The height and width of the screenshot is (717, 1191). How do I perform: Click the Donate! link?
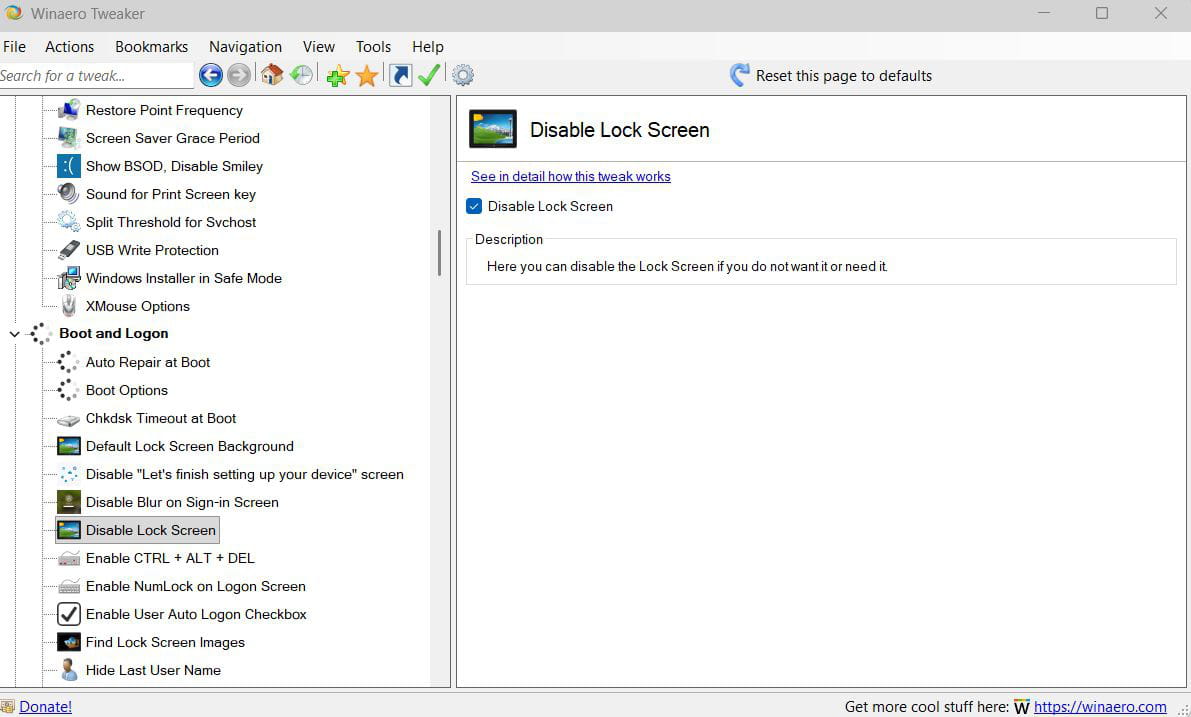coord(46,706)
